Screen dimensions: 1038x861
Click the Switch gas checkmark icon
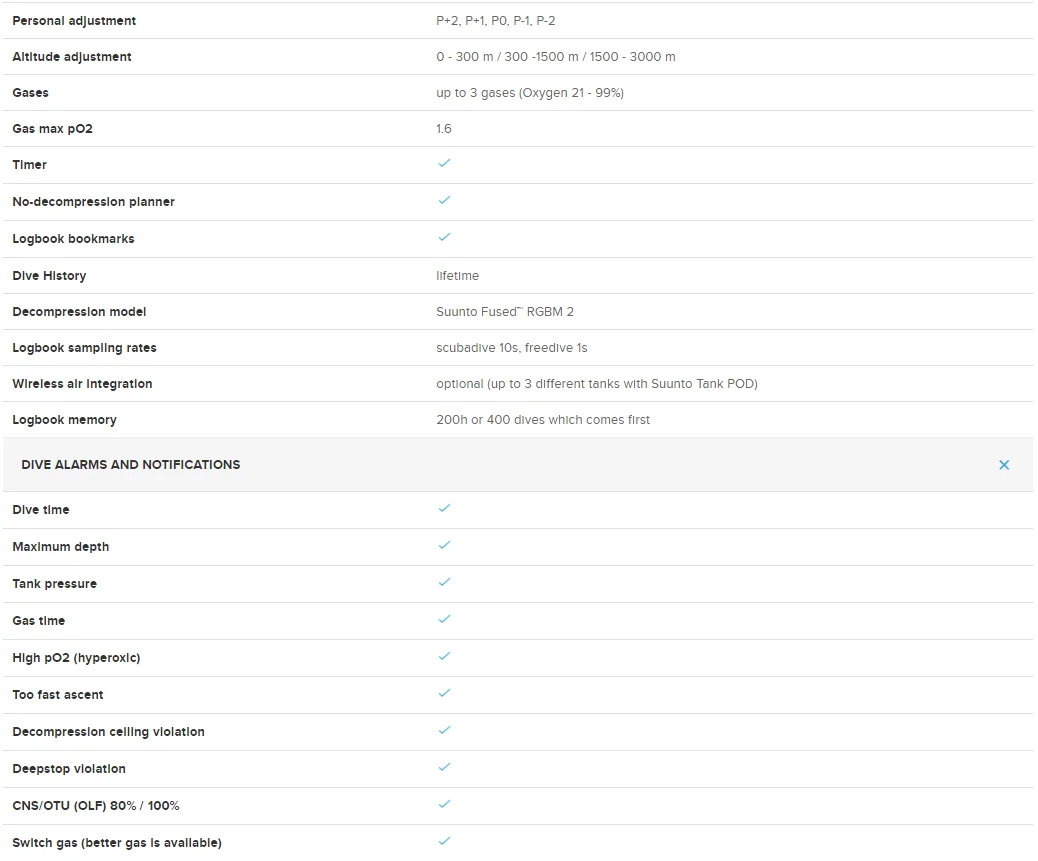(444, 841)
